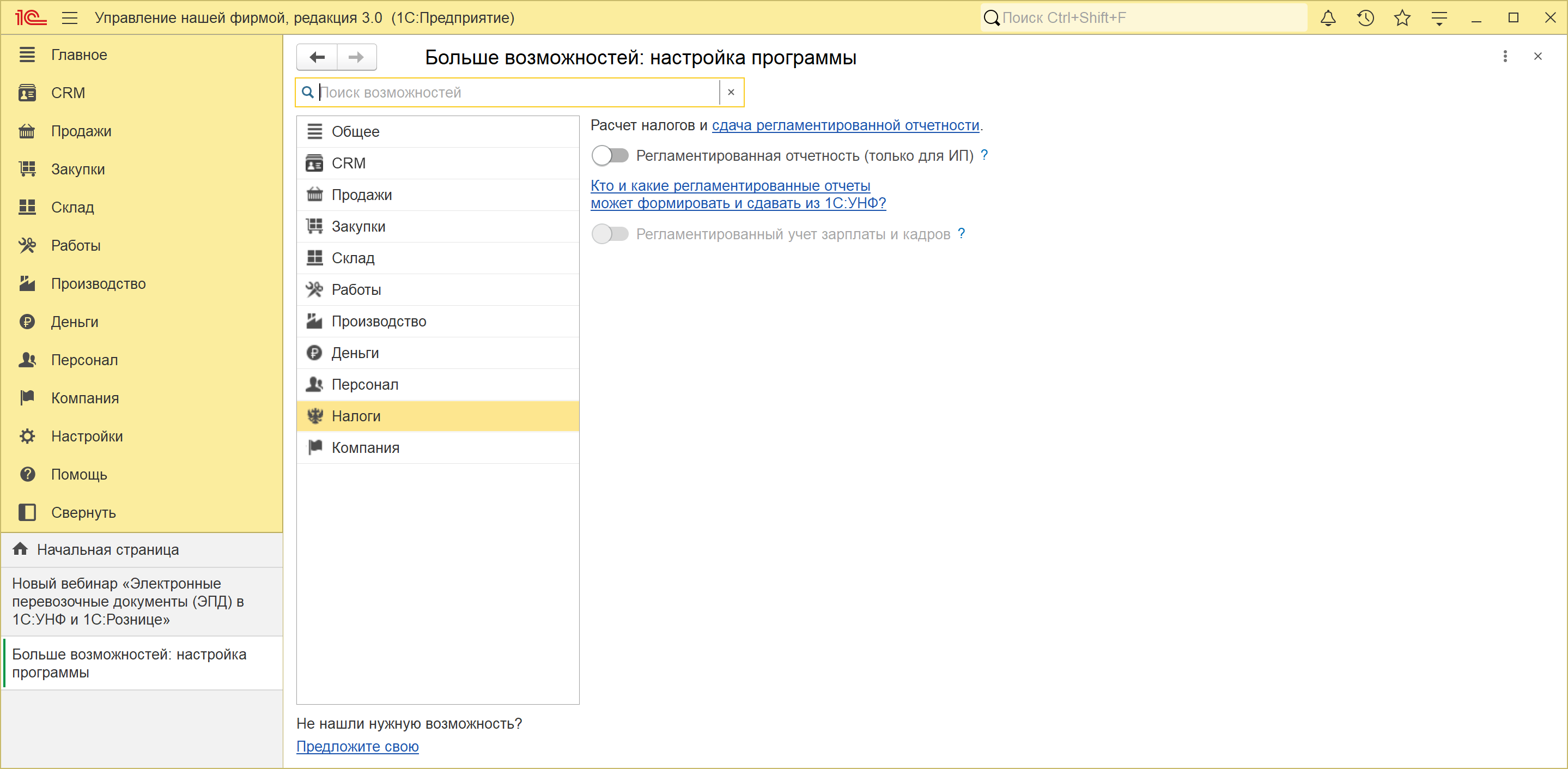Click the 'Персонал' people icon in left sidebar
Viewport: 1568px width, 769px height.
coord(27,360)
